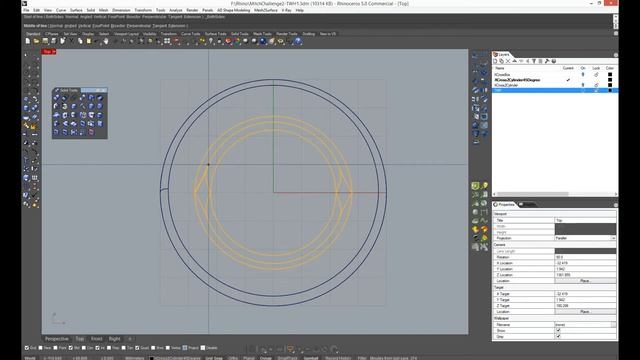Toggle the Disable osnap checkbox
The height and width of the screenshot is (360, 640).
(x=203, y=348)
